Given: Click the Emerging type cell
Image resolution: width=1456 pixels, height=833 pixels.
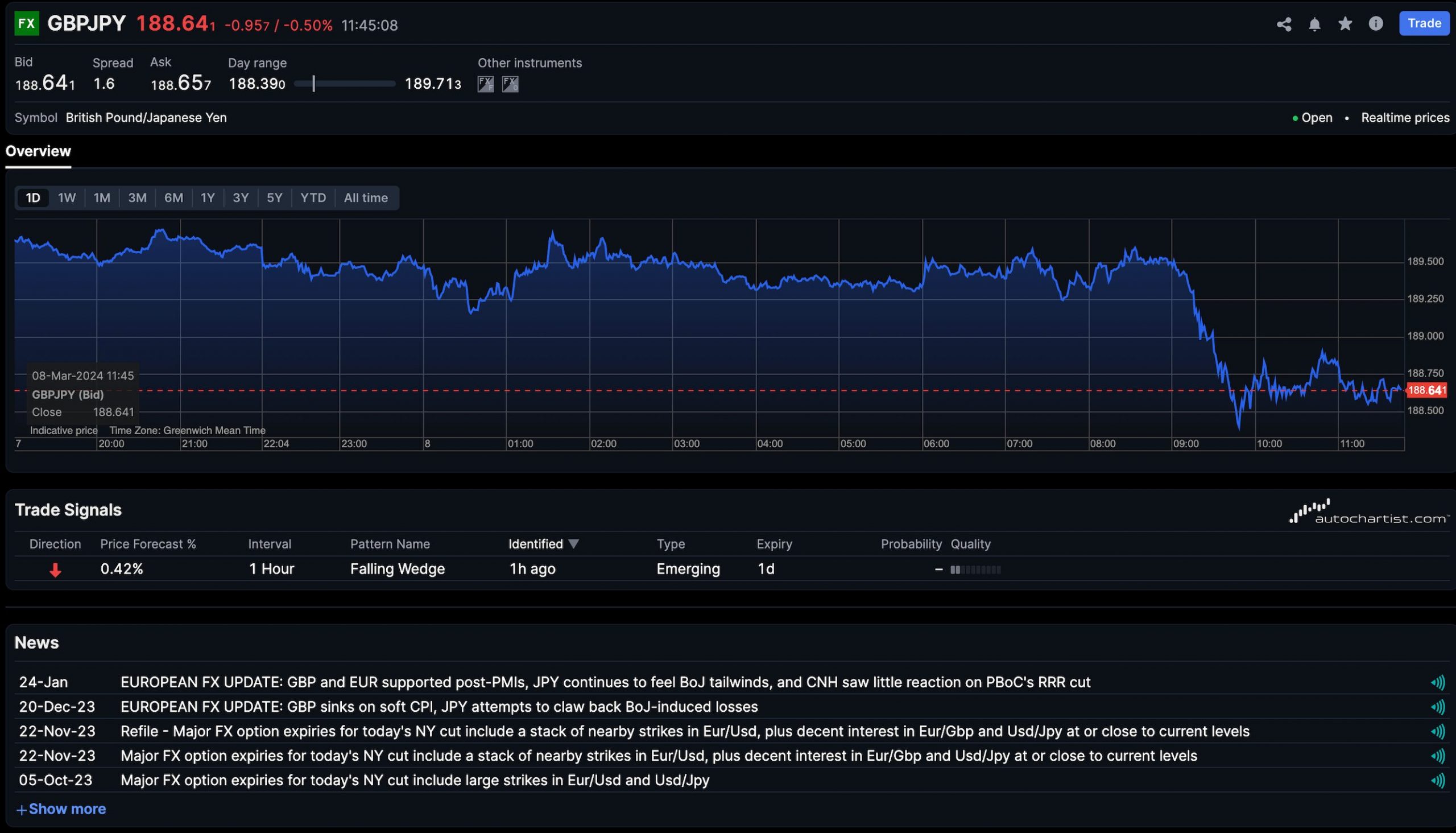Looking at the screenshot, I should [688, 569].
